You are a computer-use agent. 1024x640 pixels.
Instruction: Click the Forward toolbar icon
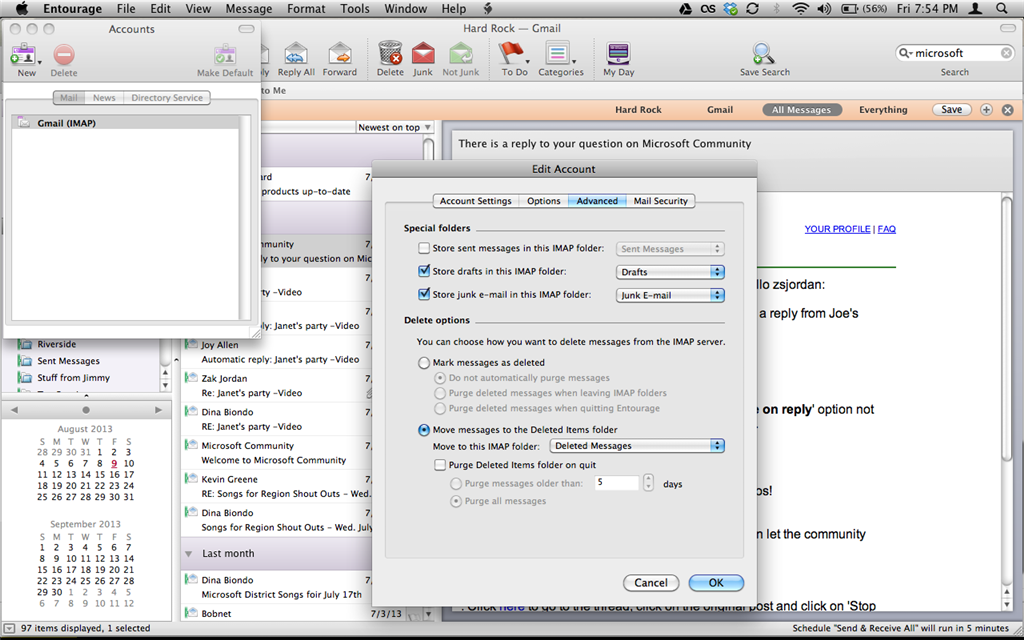click(340, 54)
